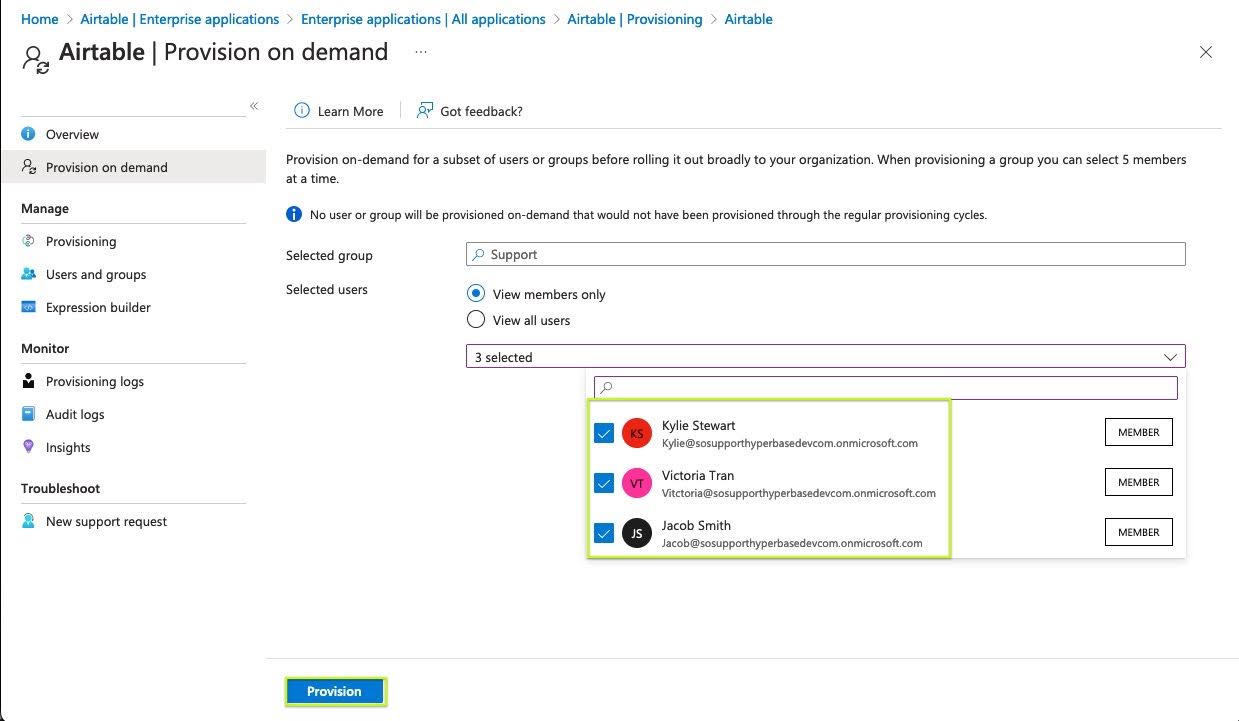Go to Home breadcrumb
Viewport: 1239px width, 721px height.
pos(39,19)
